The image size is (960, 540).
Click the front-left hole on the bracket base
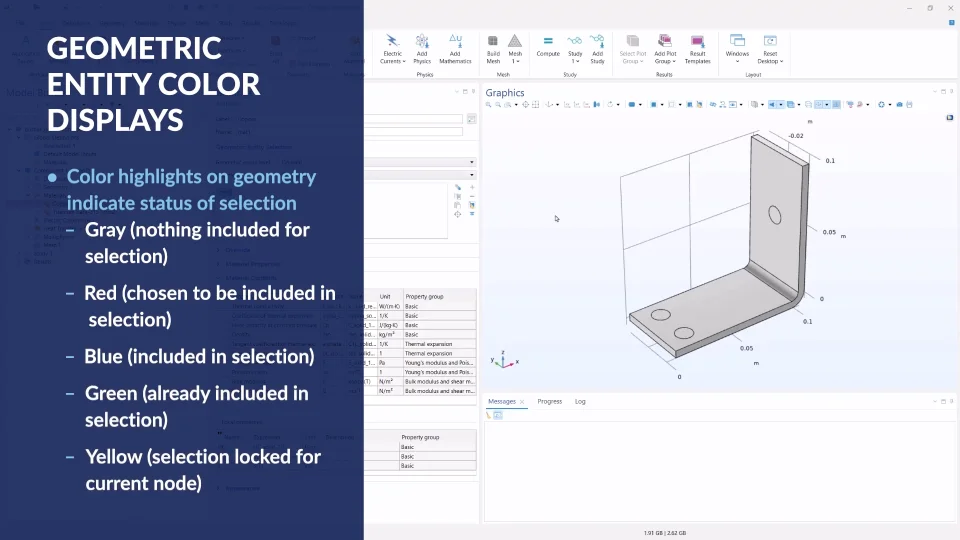683,333
